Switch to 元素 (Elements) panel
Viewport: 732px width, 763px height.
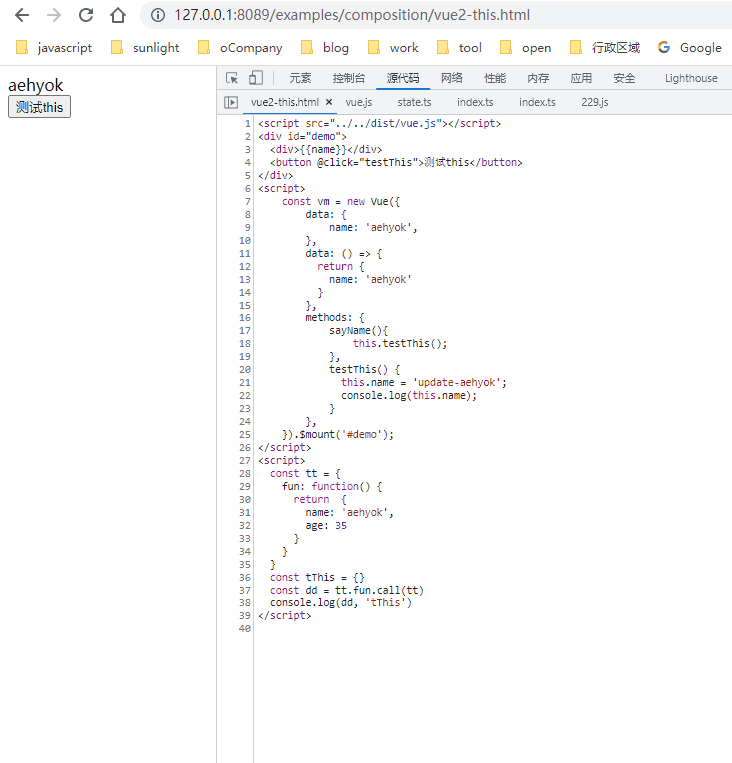point(300,78)
